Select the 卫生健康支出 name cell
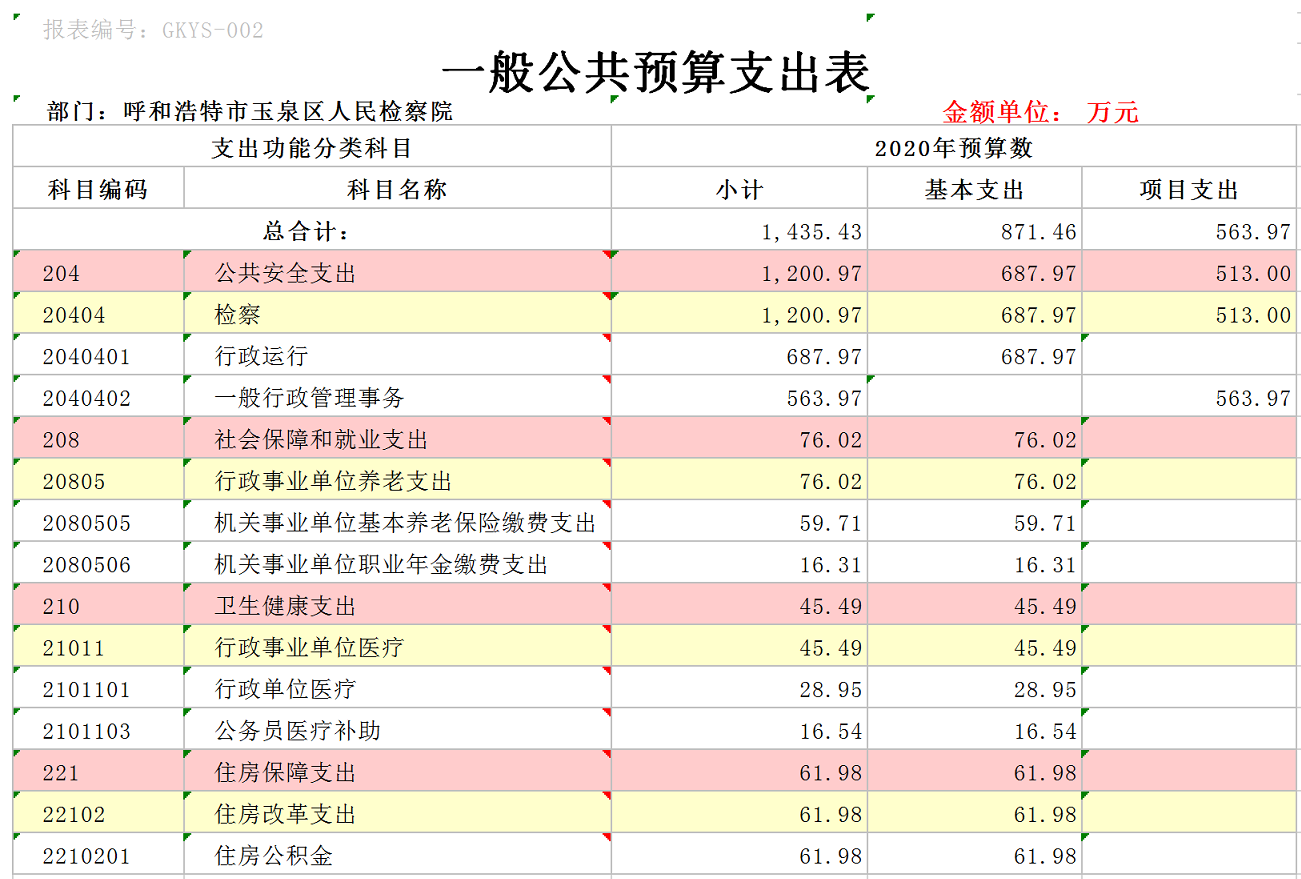 (x=398, y=606)
